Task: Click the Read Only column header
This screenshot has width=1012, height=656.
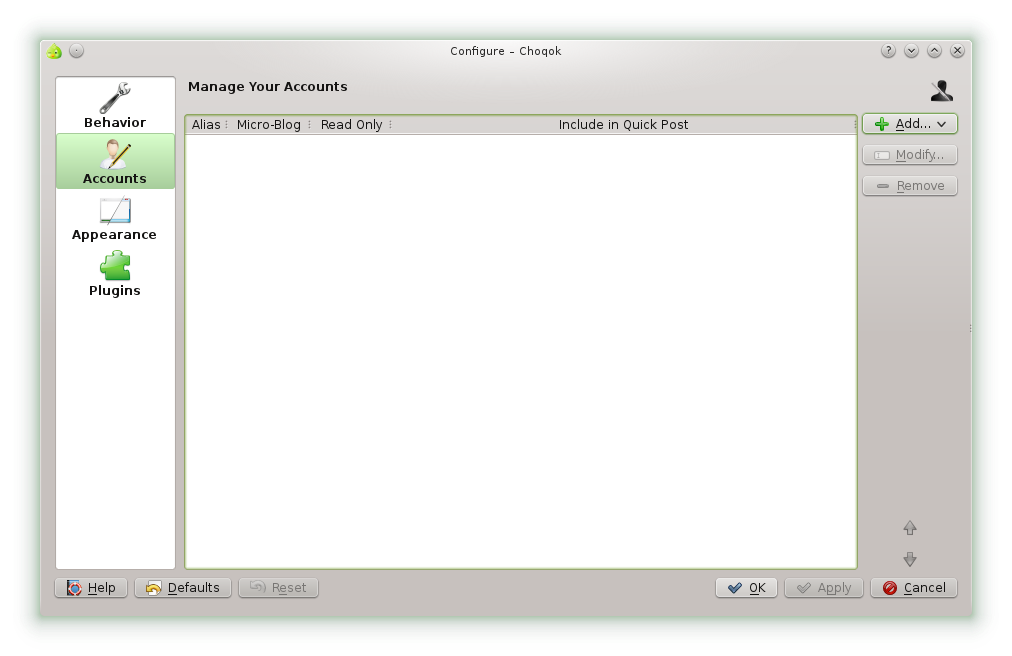Action: click(x=351, y=125)
